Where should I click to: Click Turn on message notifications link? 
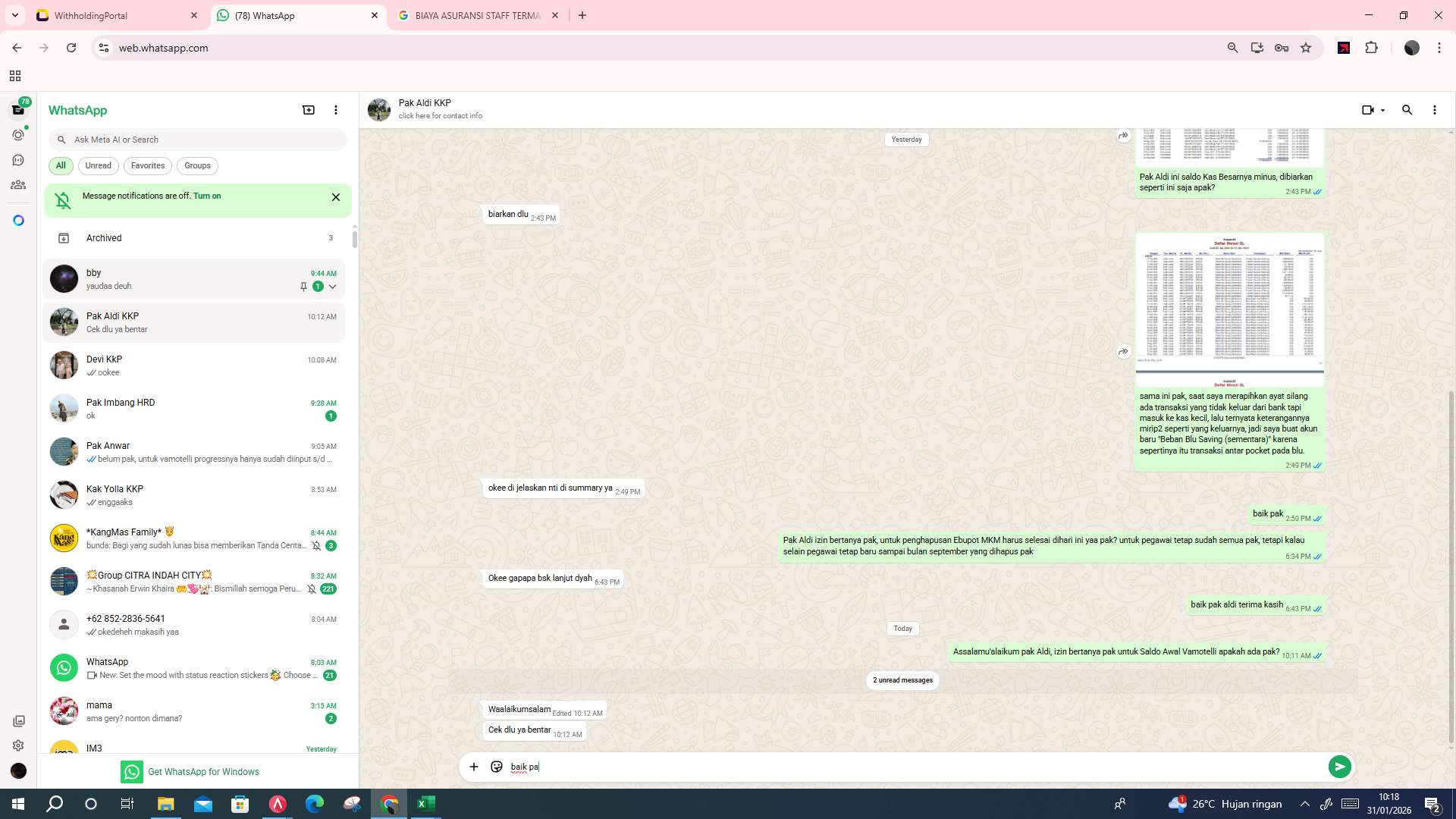[x=207, y=196]
